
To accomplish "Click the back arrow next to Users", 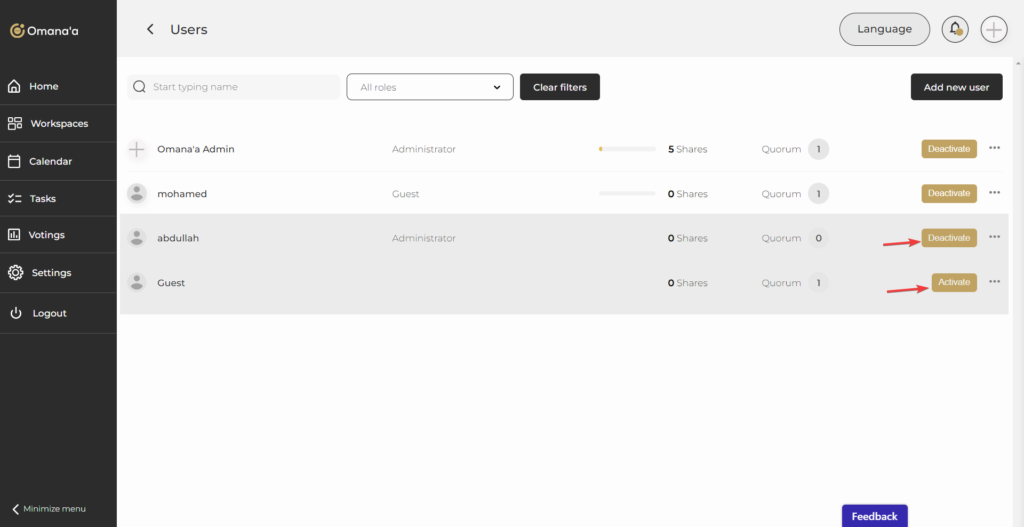I will pos(150,30).
